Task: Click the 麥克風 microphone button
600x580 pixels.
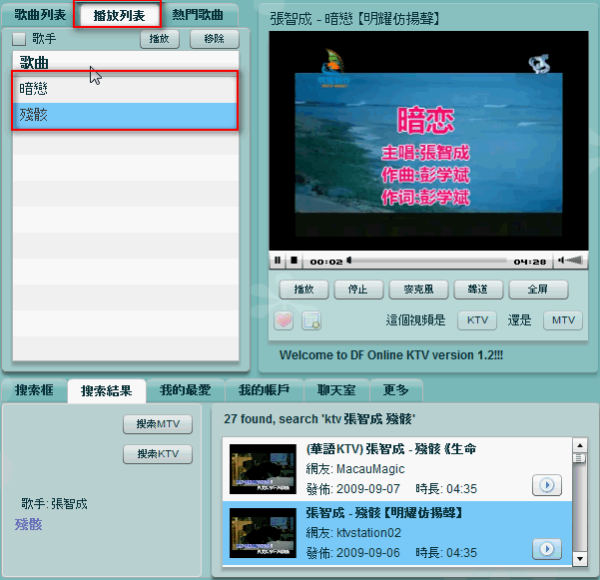Action: tap(418, 289)
